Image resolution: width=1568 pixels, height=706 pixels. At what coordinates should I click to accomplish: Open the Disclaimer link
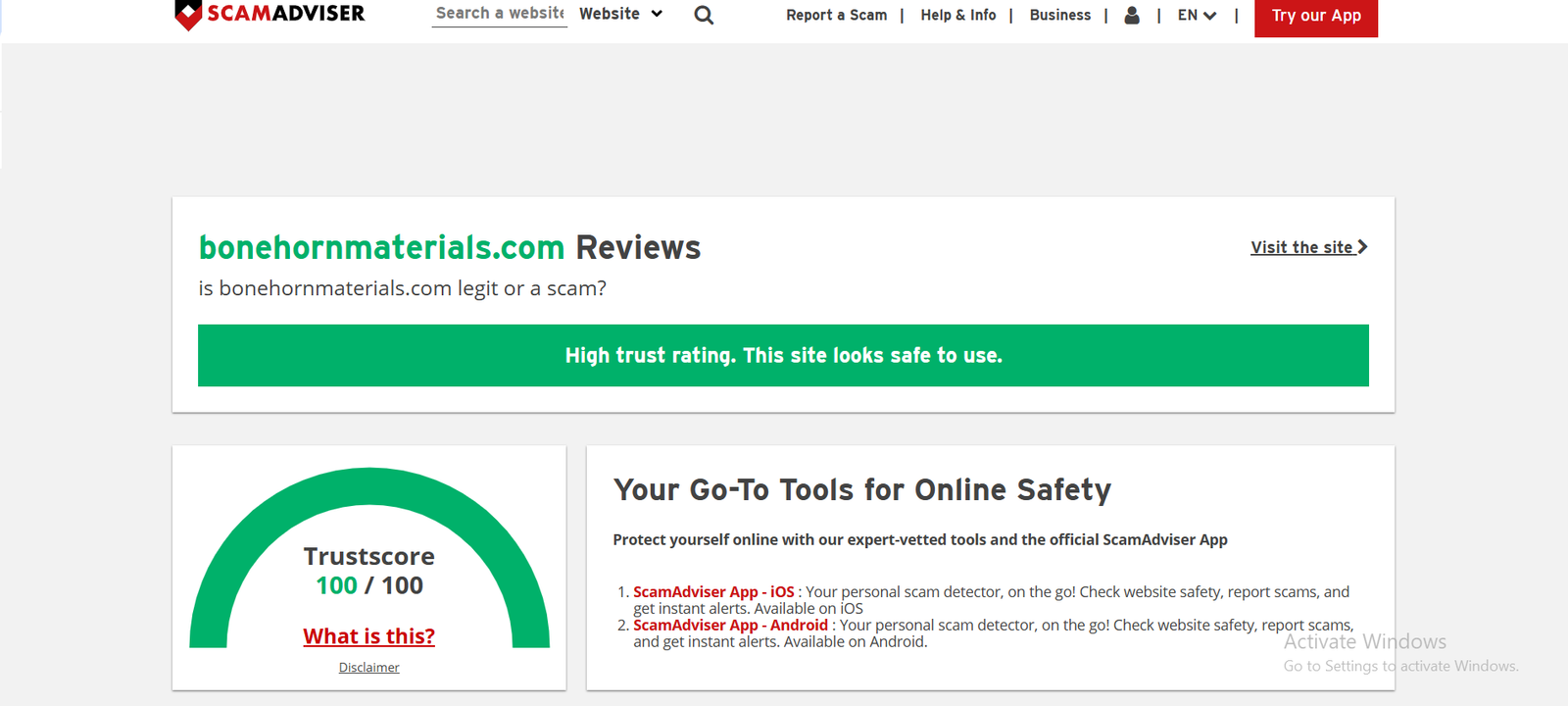tap(369, 668)
